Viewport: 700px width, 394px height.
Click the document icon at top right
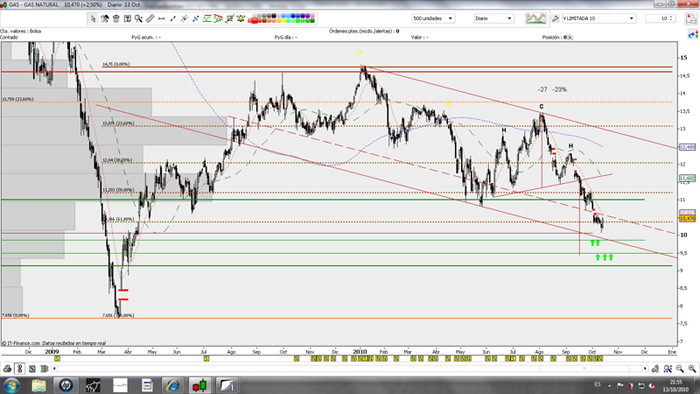[692, 19]
